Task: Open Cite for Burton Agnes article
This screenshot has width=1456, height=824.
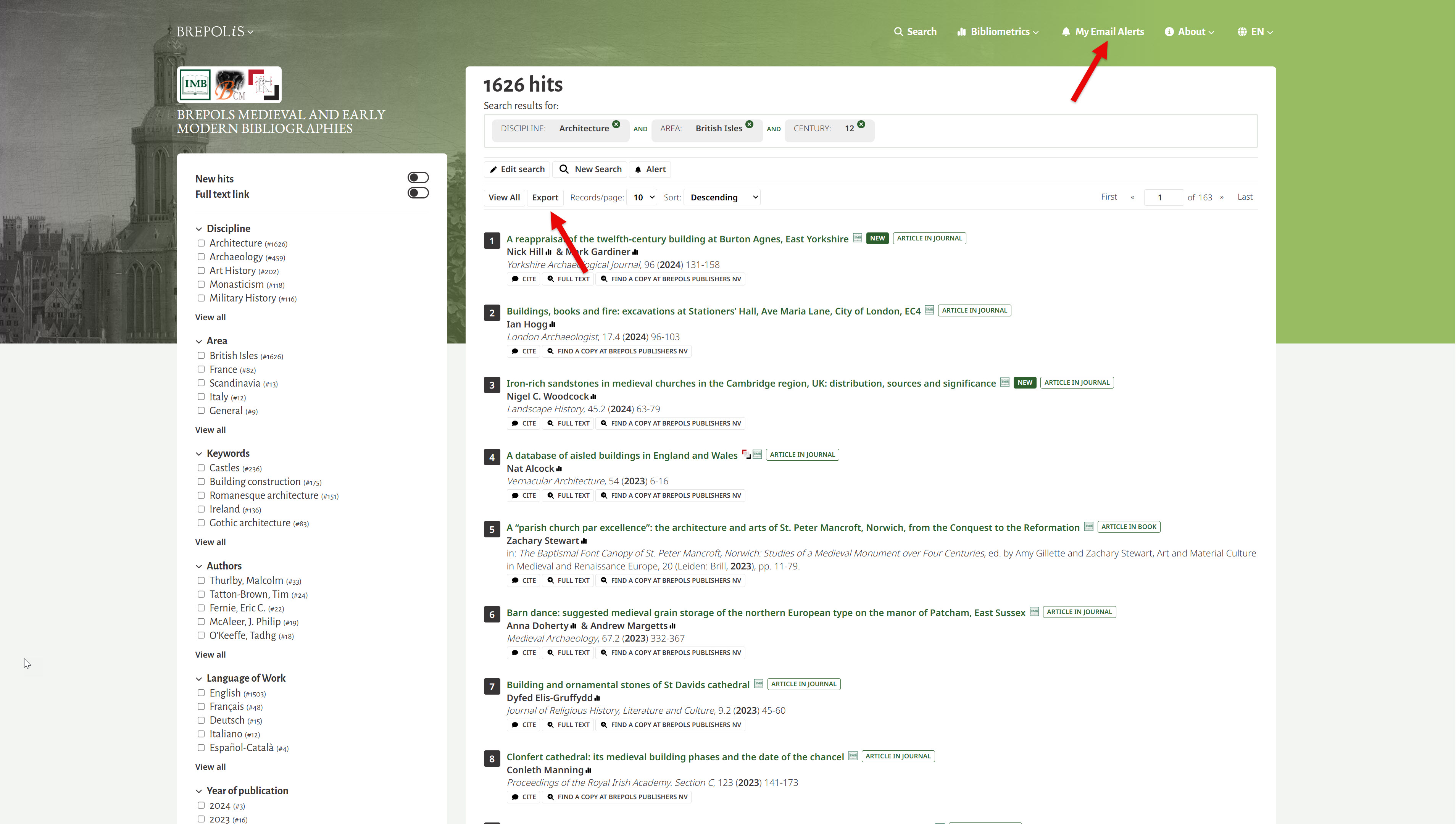Action: 524,279
